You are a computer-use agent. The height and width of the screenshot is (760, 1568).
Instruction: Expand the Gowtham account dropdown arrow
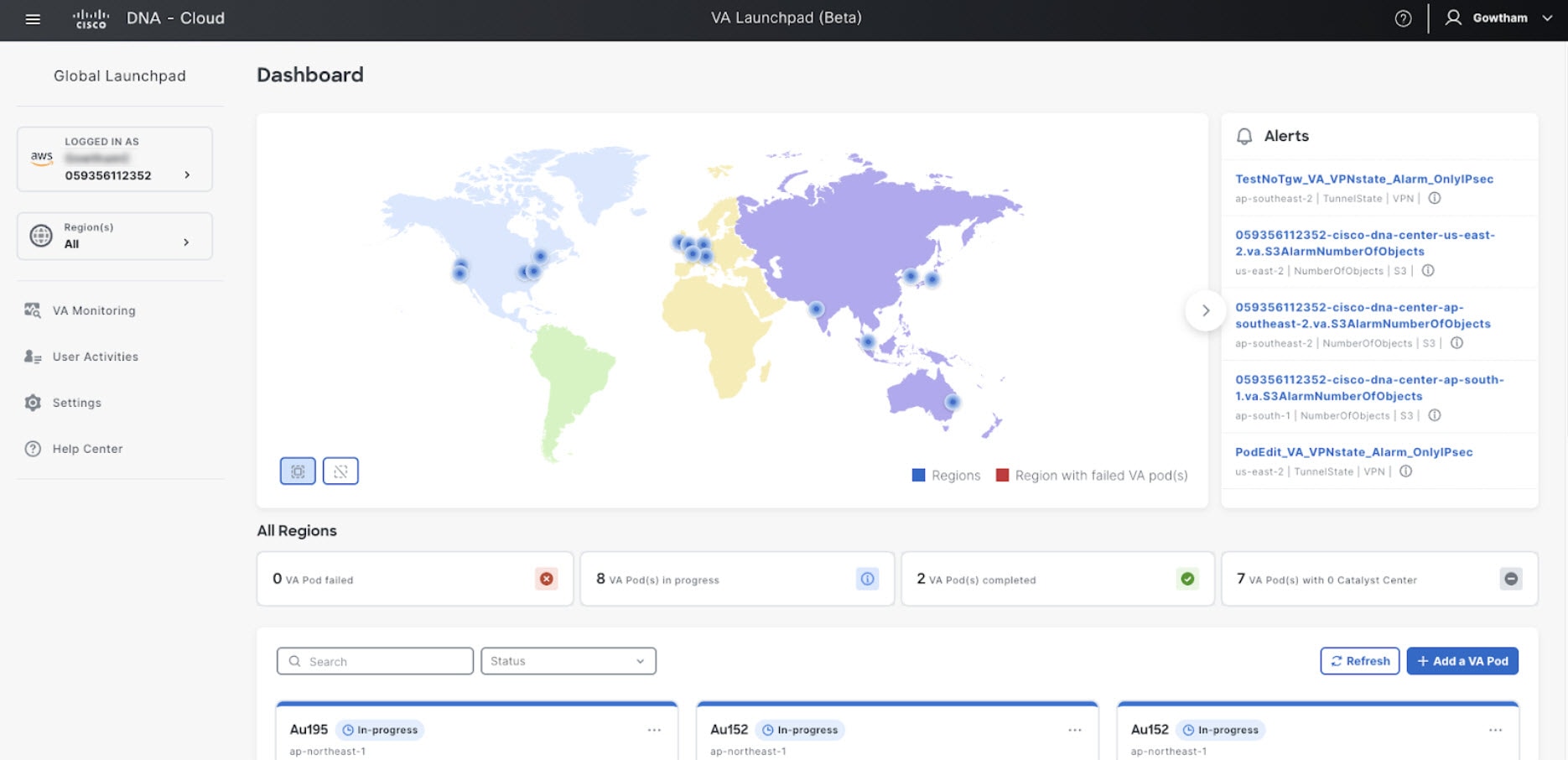click(1547, 18)
